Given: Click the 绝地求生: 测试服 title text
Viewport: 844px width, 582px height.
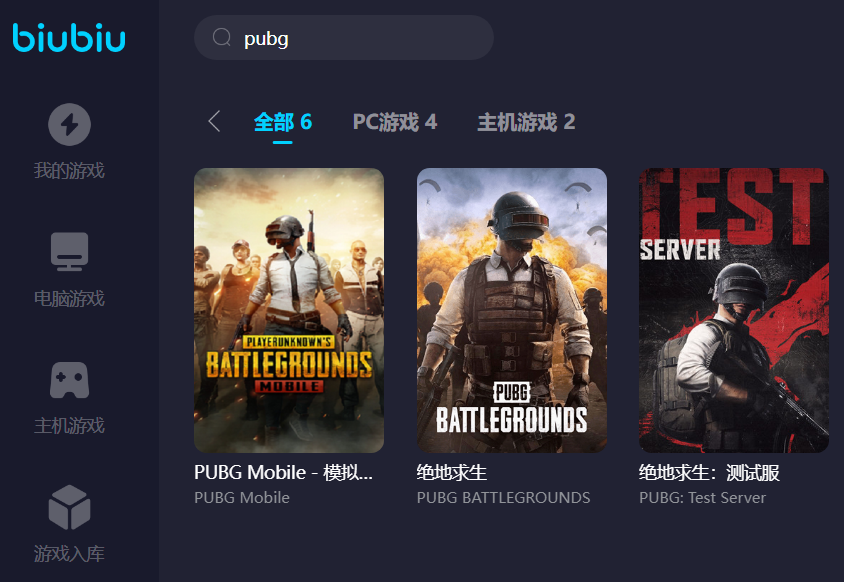Looking at the screenshot, I should [709, 472].
